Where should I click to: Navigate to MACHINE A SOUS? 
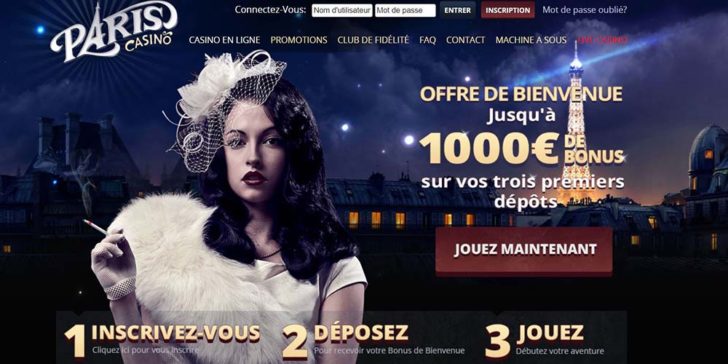[531, 40]
